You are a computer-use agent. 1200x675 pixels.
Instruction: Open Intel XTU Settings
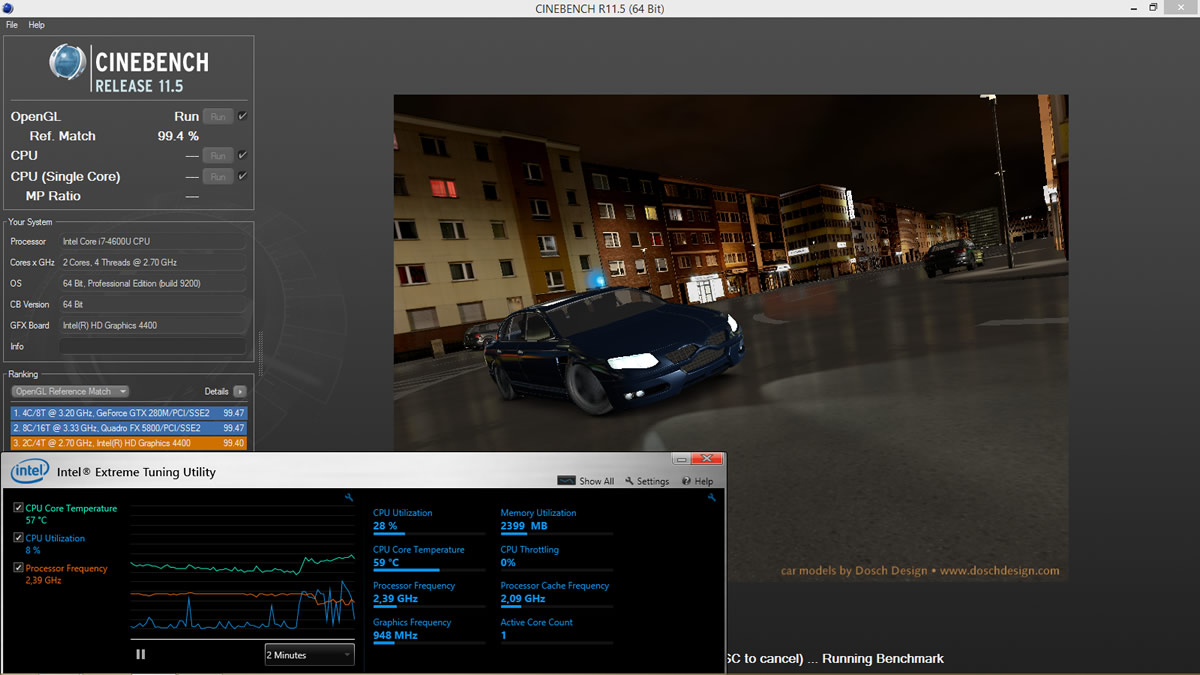click(x=647, y=481)
